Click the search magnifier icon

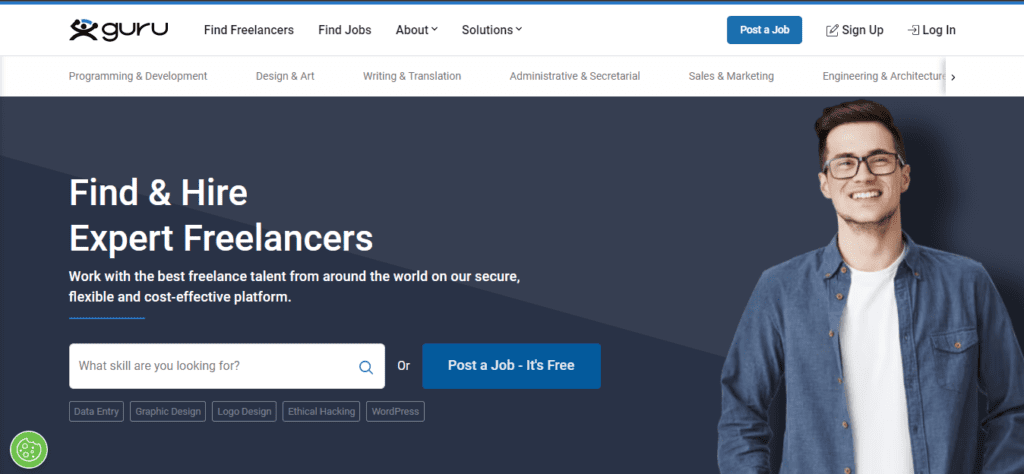366,367
